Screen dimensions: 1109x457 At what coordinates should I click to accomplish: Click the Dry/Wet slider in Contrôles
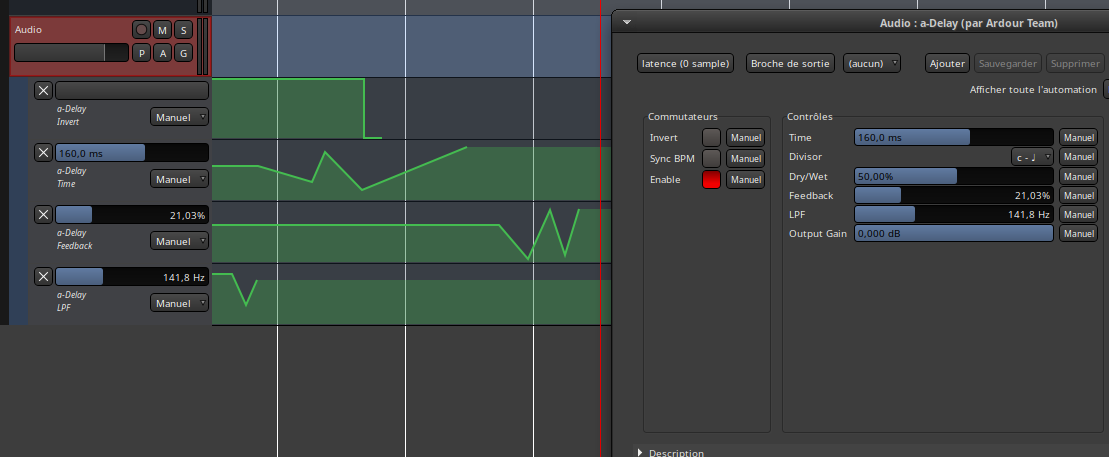click(x=953, y=176)
